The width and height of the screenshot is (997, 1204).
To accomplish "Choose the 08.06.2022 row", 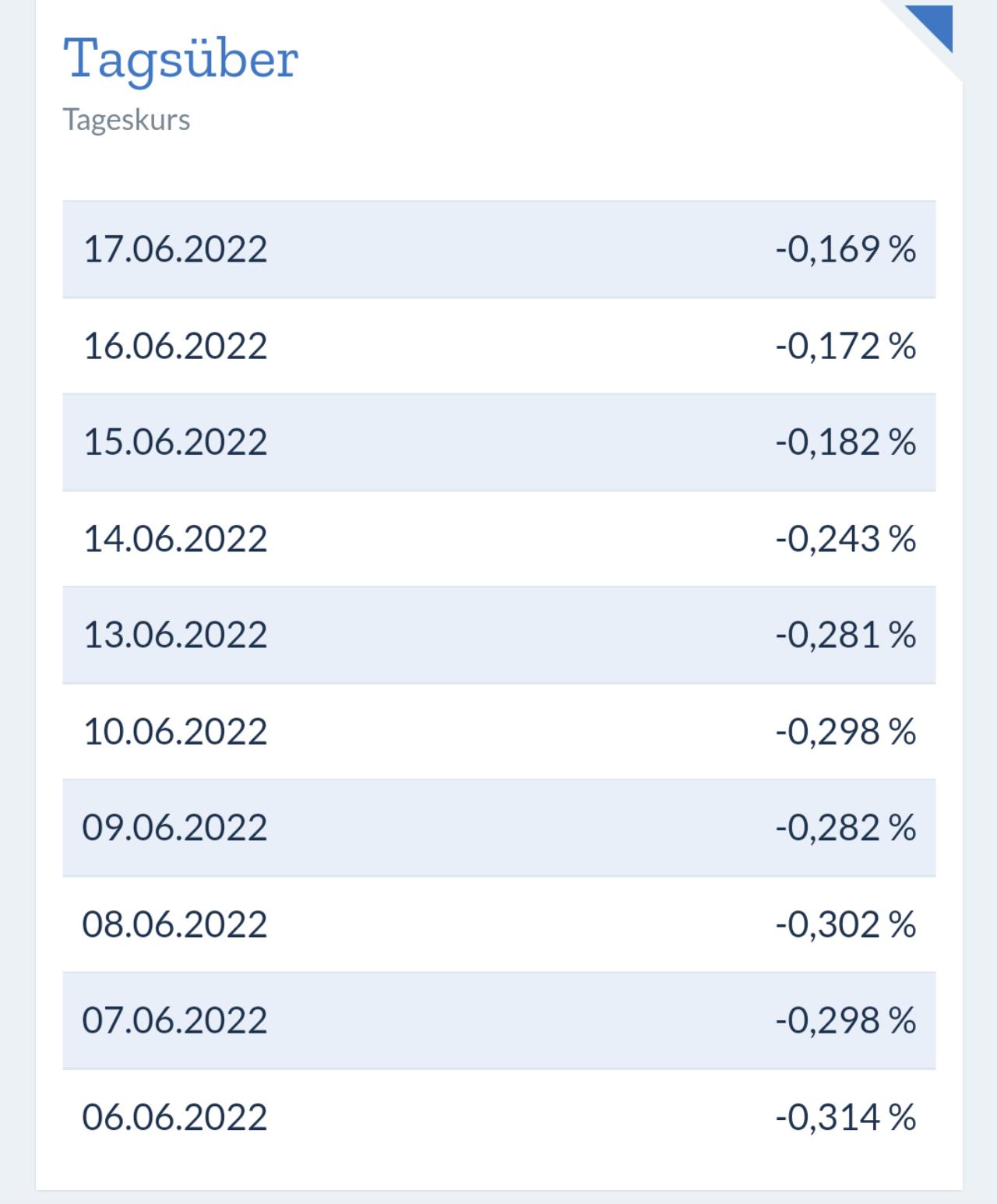I will (498, 924).
